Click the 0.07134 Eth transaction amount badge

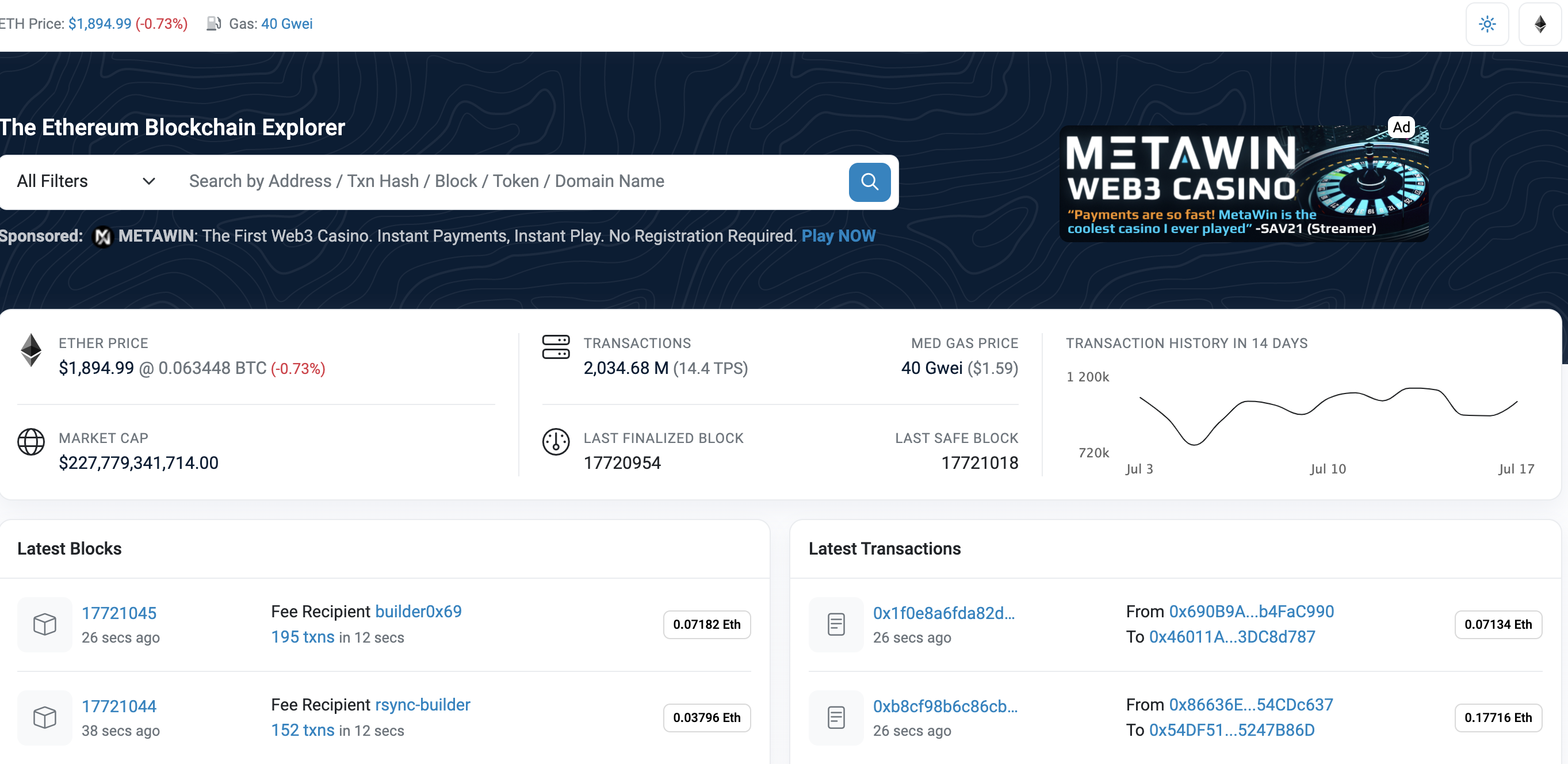(1498, 625)
